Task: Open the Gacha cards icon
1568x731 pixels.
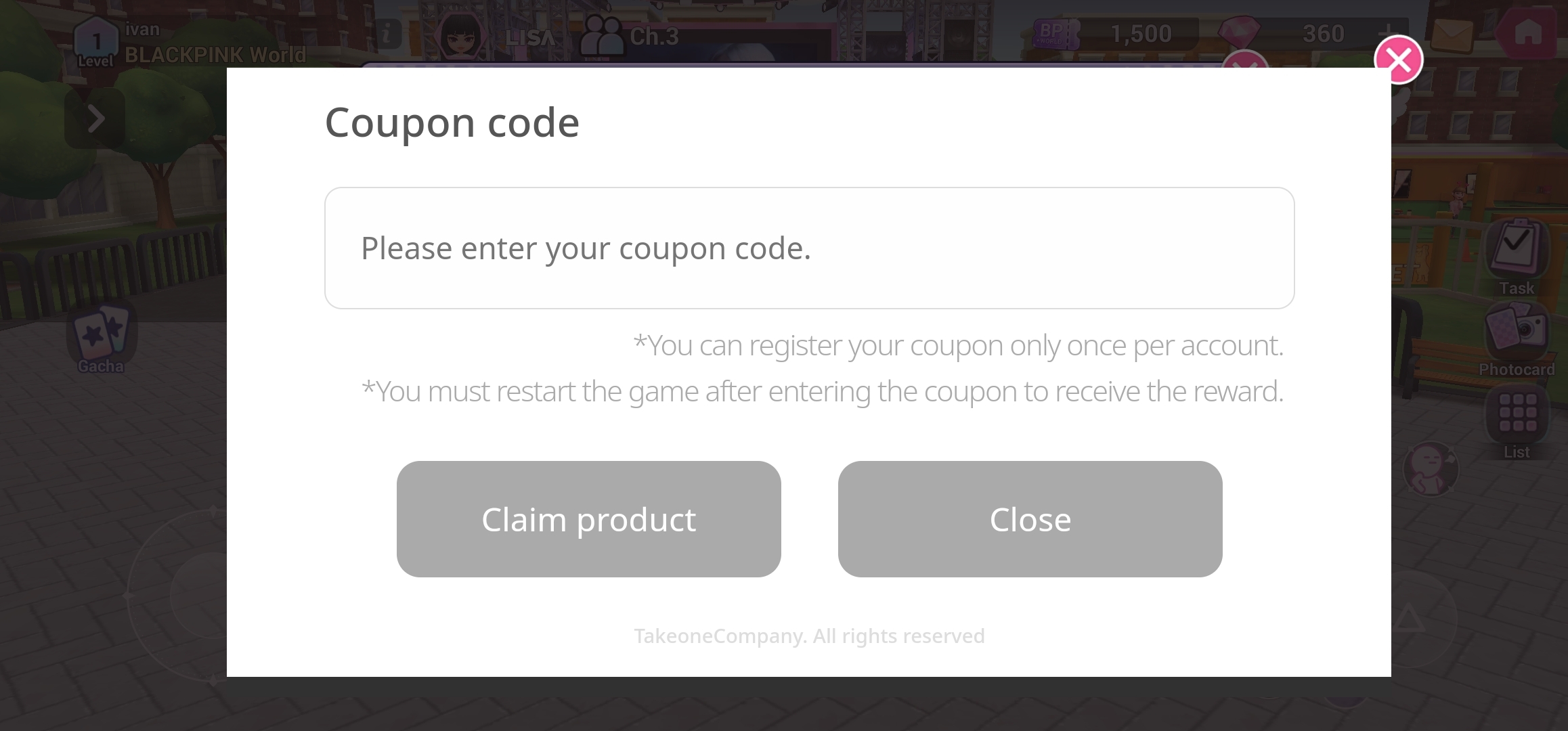Action: tap(101, 336)
